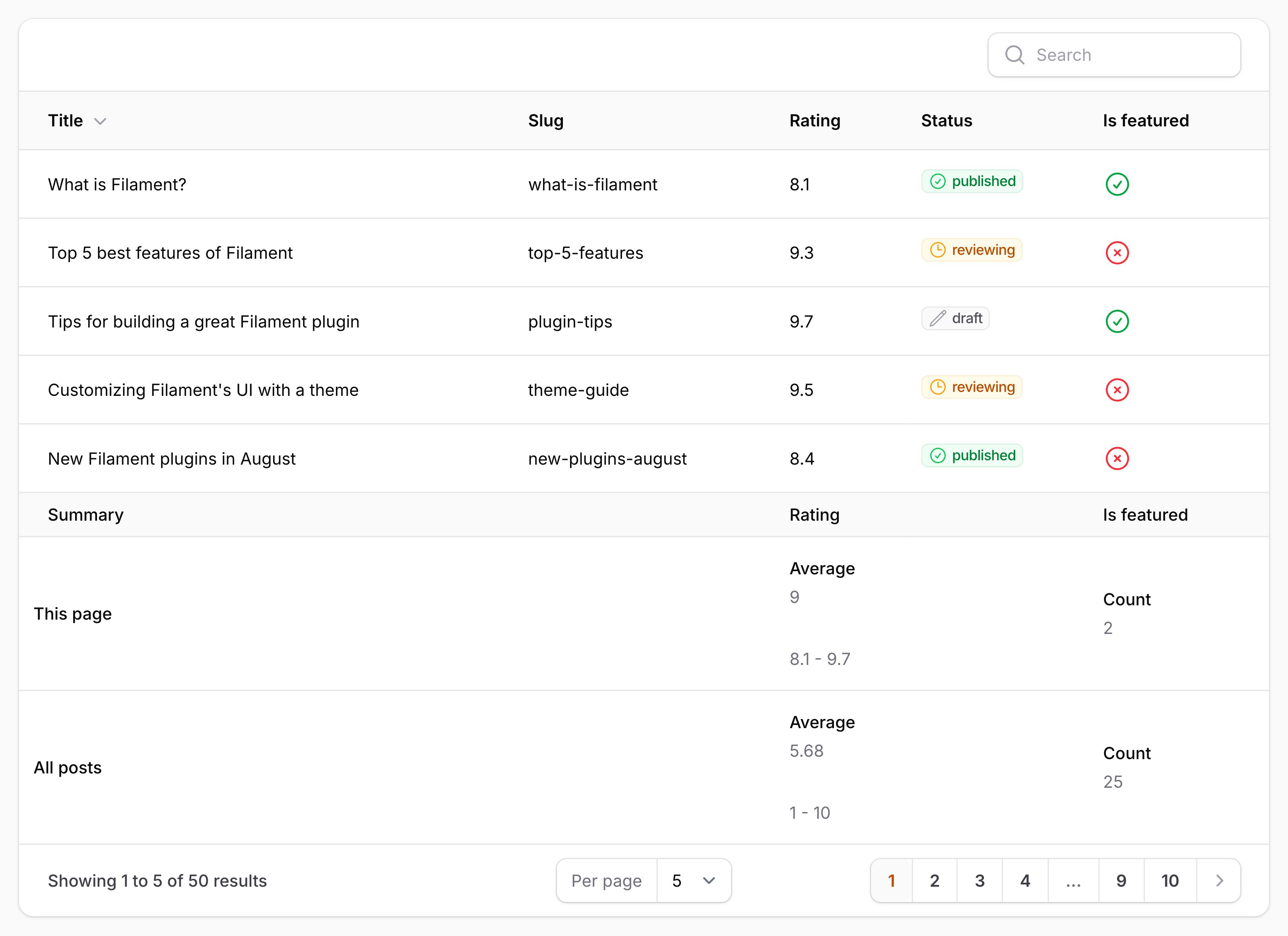Click the ellipsis in the pagination bar
The height and width of the screenshot is (936, 1288).
1073,880
